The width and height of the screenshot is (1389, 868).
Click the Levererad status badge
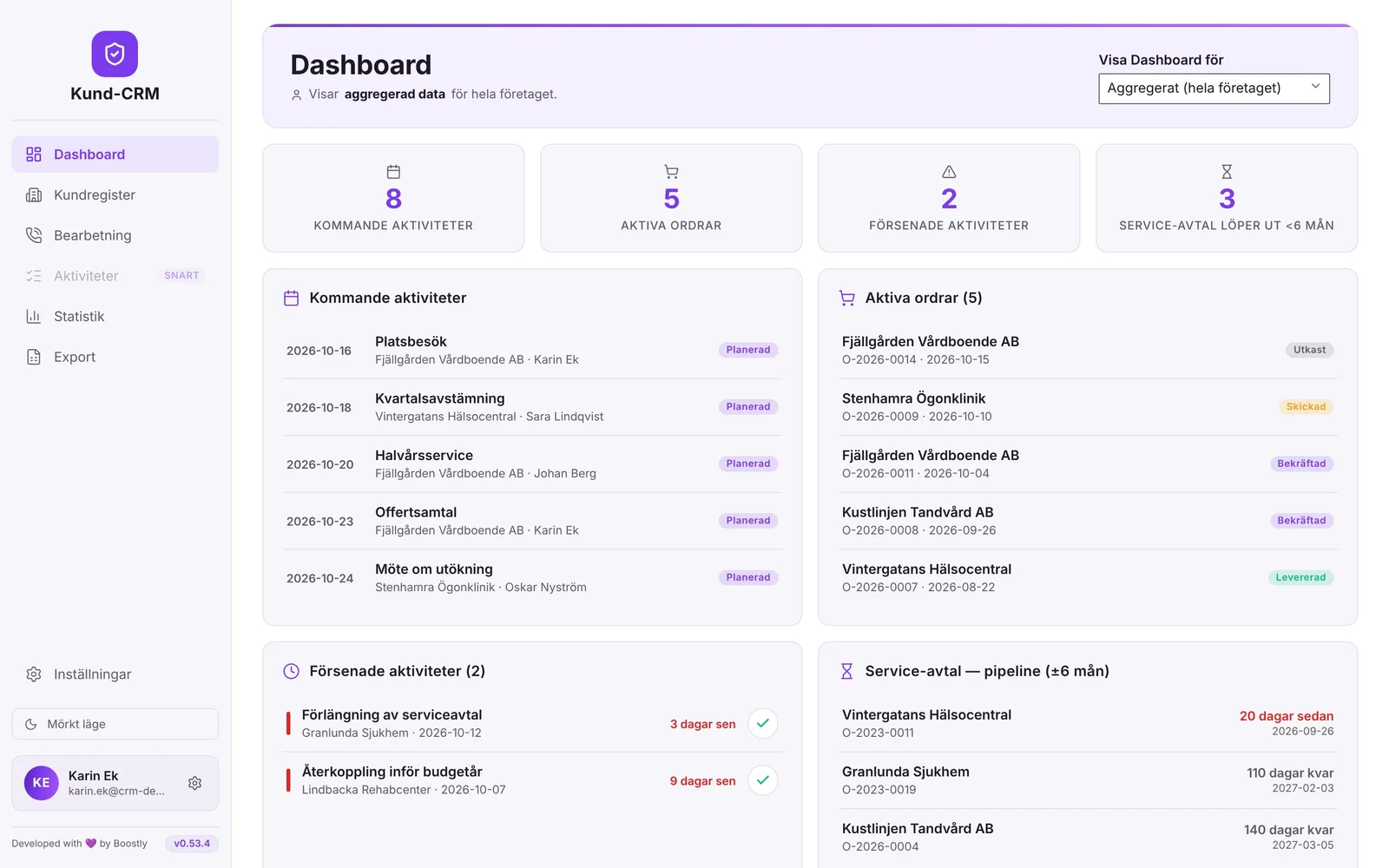tap(1300, 577)
